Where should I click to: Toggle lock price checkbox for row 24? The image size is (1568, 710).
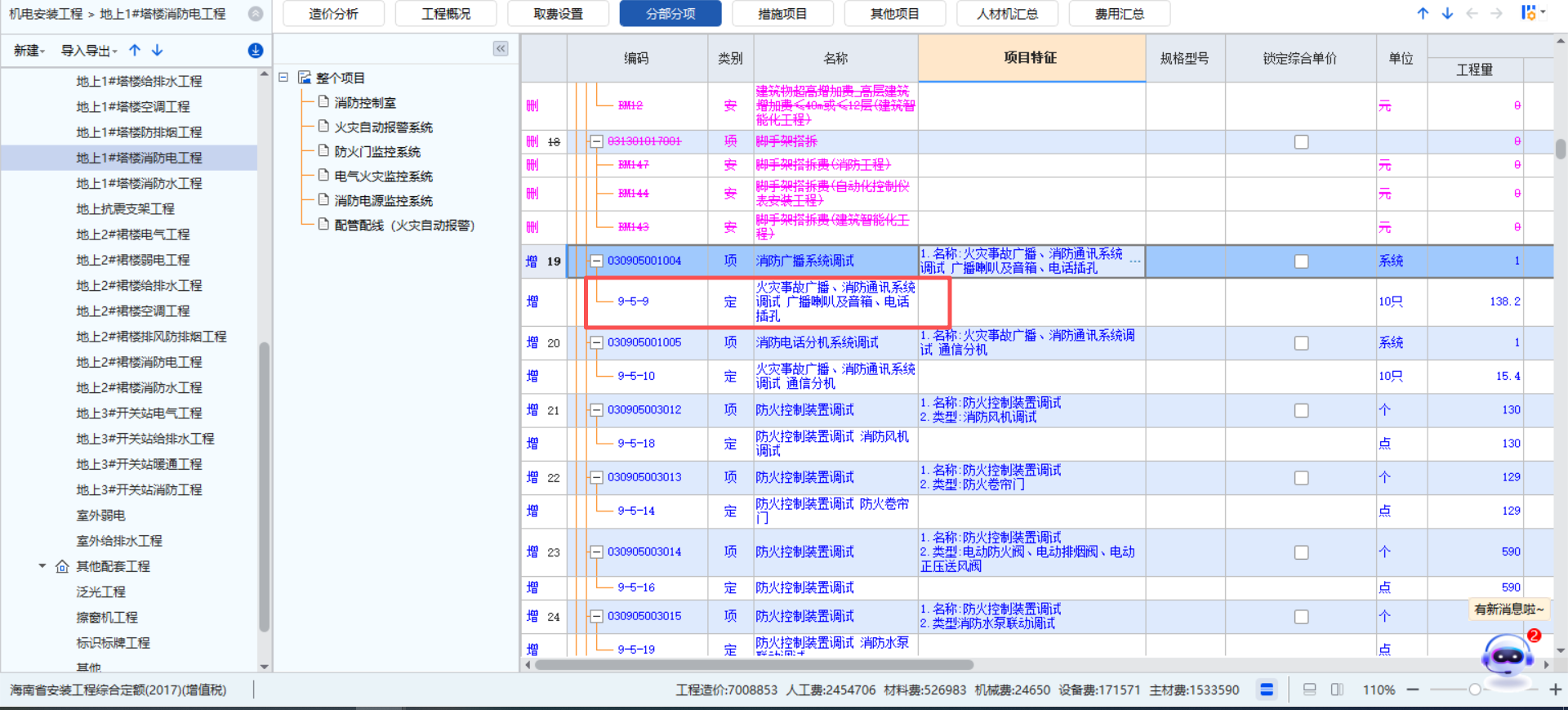(1301, 617)
